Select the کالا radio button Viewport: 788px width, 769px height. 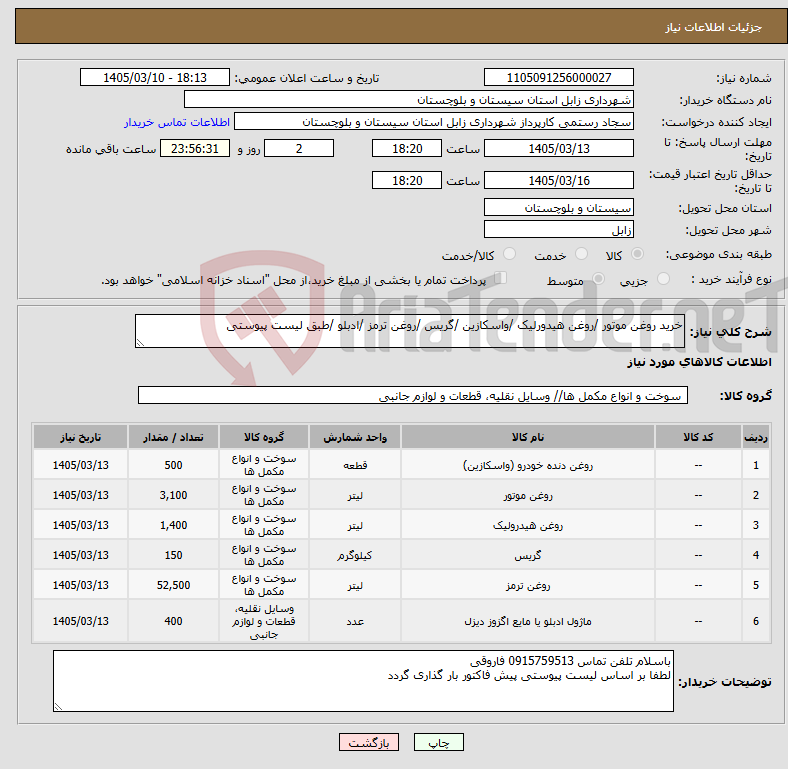click(x=637, y=254)
